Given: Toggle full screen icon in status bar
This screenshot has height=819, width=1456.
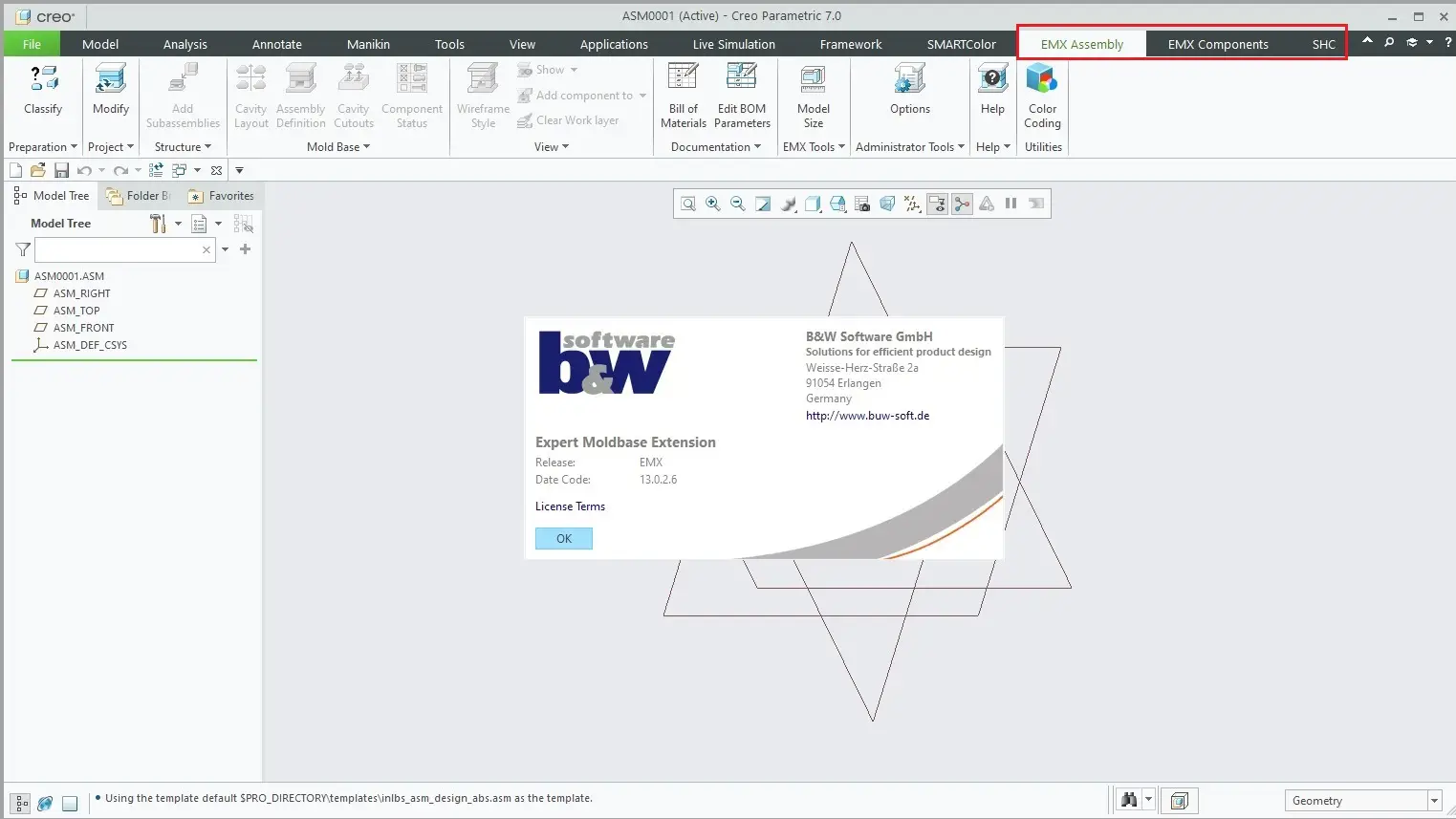Looking at the screenshot, I should tap(70, 804).
